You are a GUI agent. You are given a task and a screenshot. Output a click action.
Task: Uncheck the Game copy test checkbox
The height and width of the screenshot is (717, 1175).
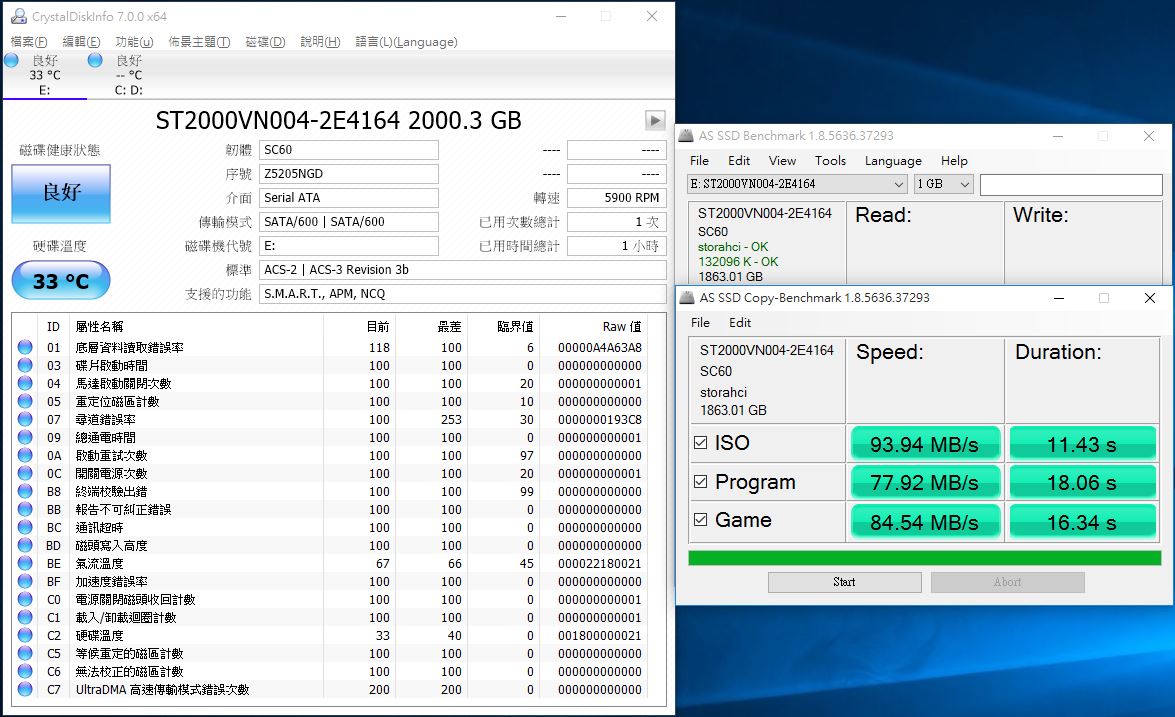coord(701,519)
